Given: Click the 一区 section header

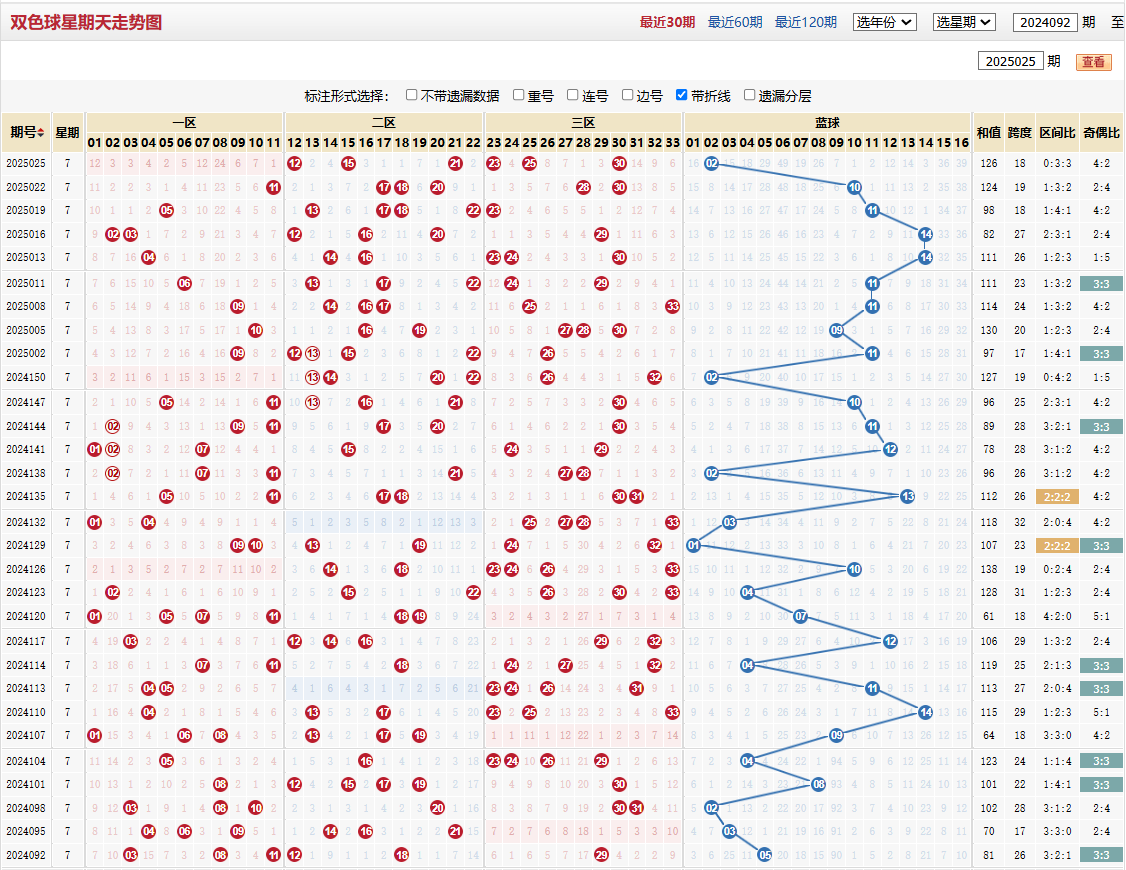Looking at the screenshot, I should point(184,123).
